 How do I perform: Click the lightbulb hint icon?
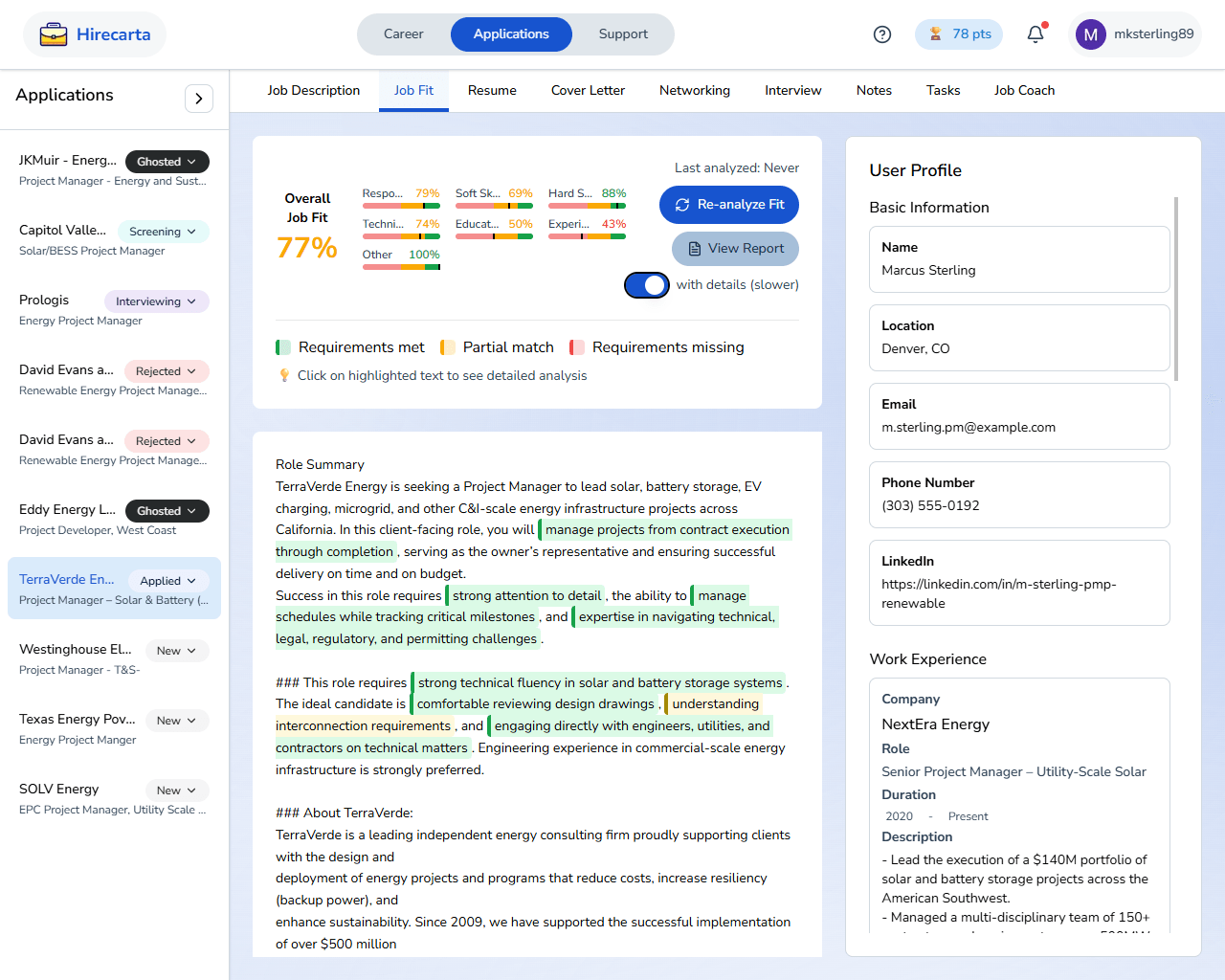tap(284, 375)
